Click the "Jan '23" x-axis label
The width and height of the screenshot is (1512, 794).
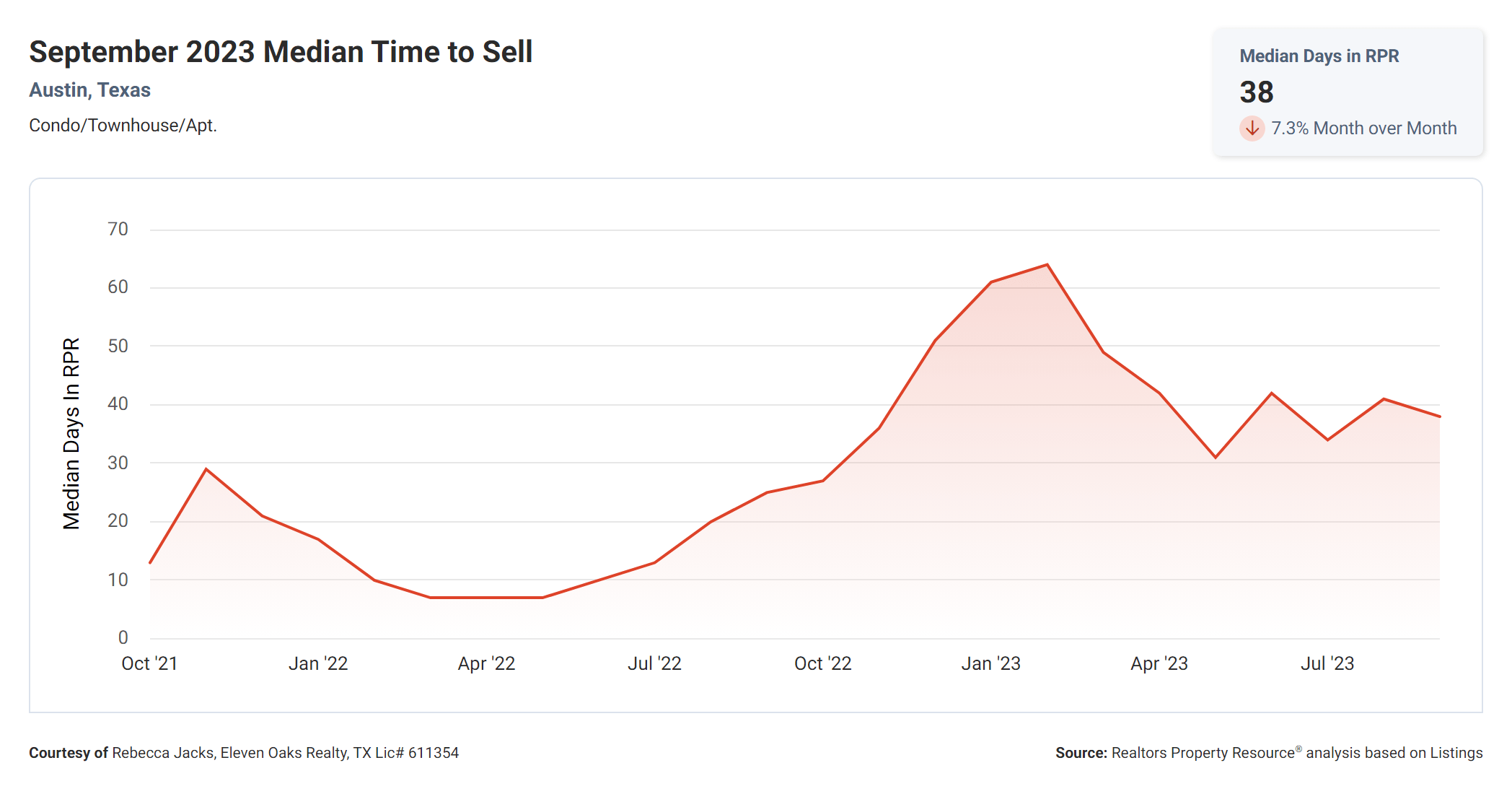click(x=990, y=664)
